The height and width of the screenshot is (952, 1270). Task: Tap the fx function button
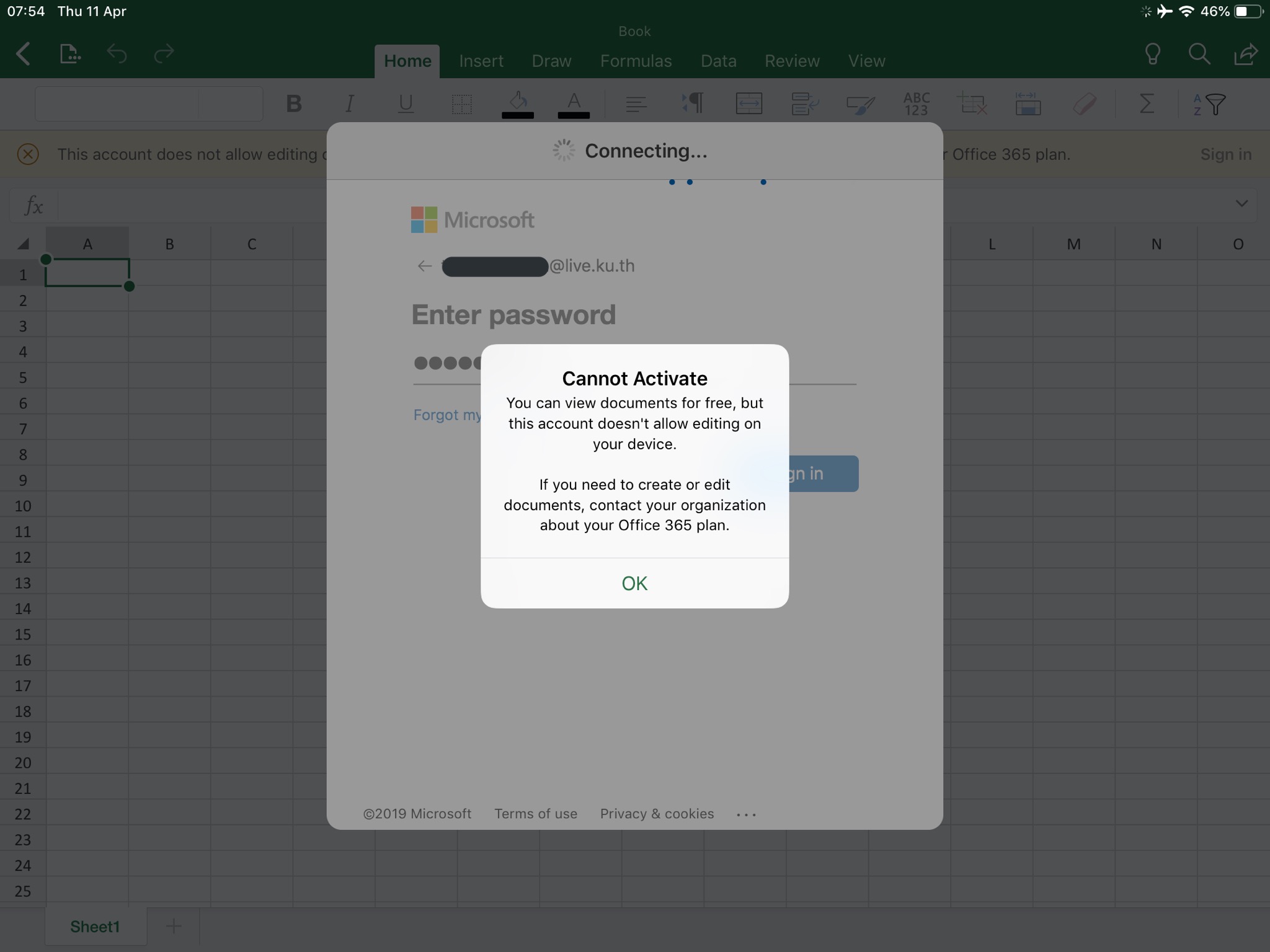pos(33,205)
